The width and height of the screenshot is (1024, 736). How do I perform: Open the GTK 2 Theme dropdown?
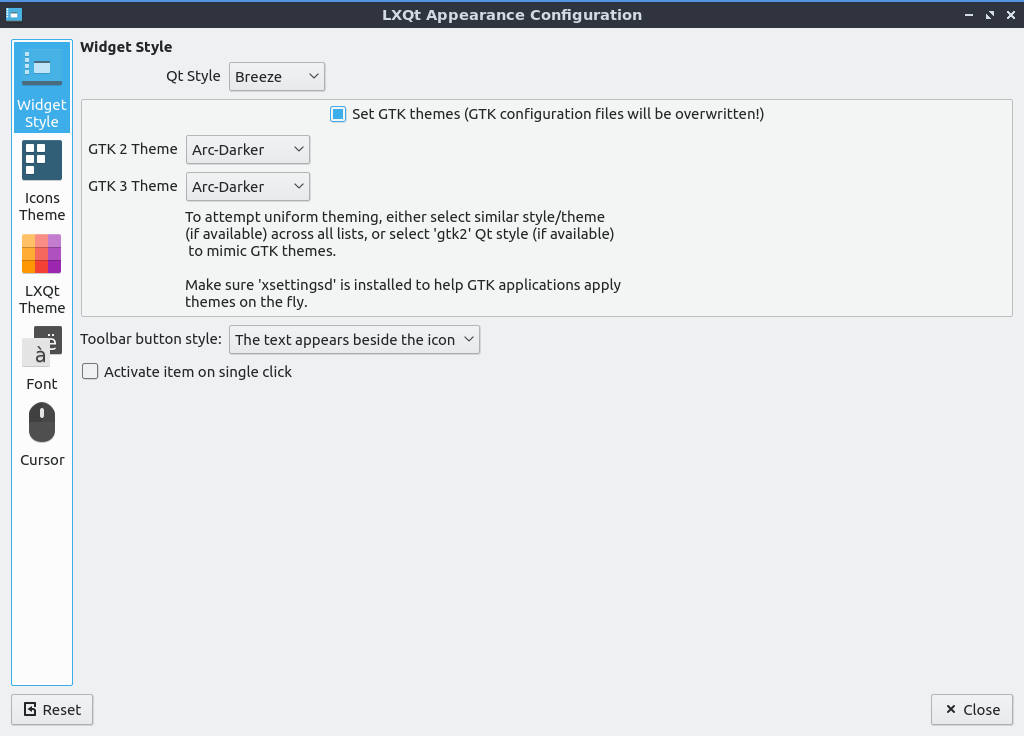[248, 150]
